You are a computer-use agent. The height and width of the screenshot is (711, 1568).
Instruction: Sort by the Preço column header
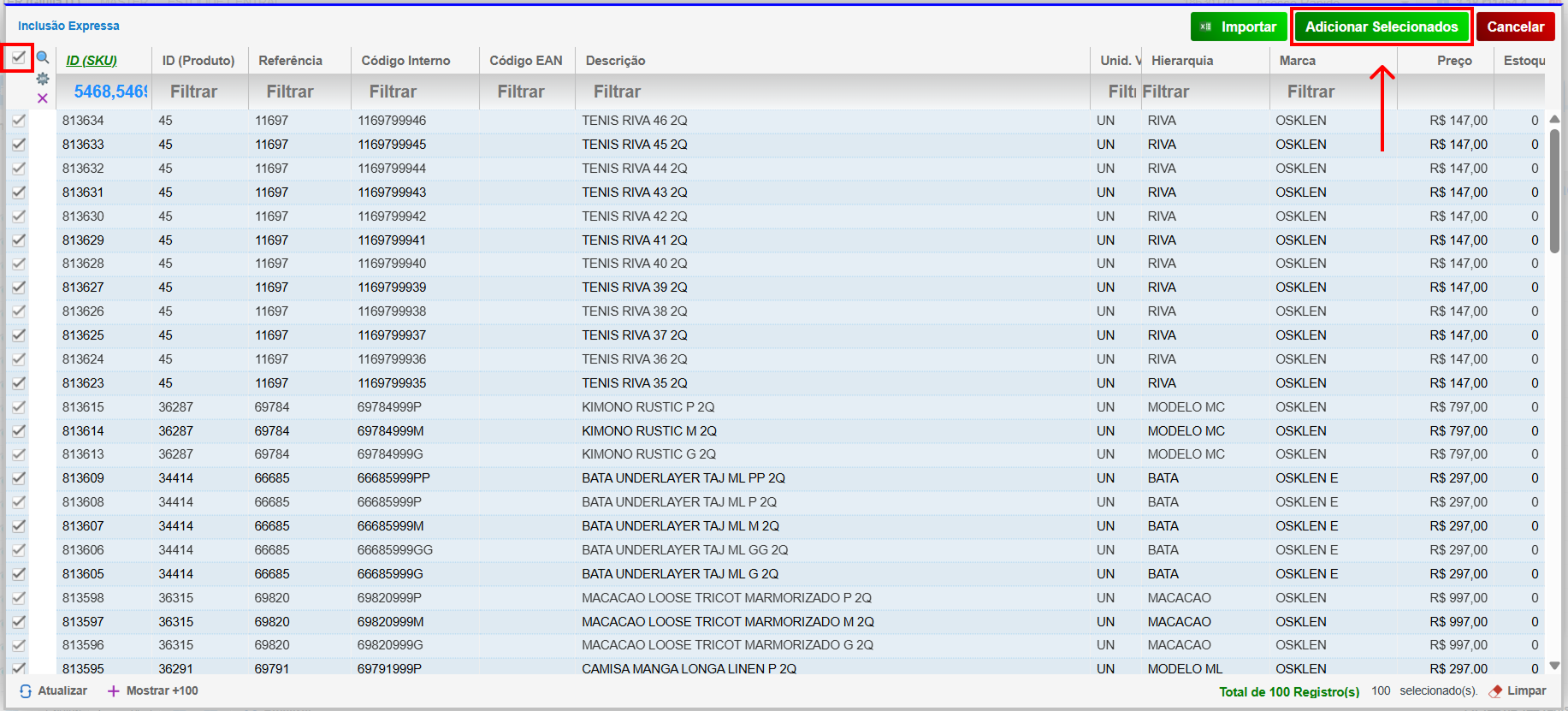[1453, 61]
